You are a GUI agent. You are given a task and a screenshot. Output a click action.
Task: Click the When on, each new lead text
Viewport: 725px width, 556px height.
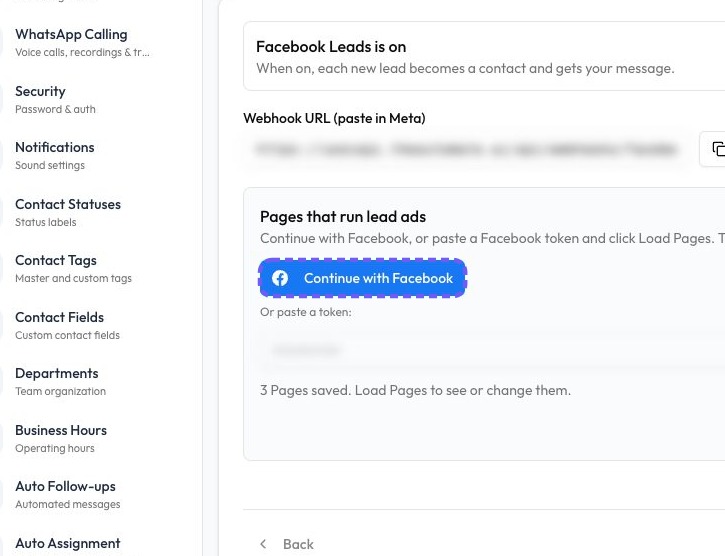click(x=465, y=68)
